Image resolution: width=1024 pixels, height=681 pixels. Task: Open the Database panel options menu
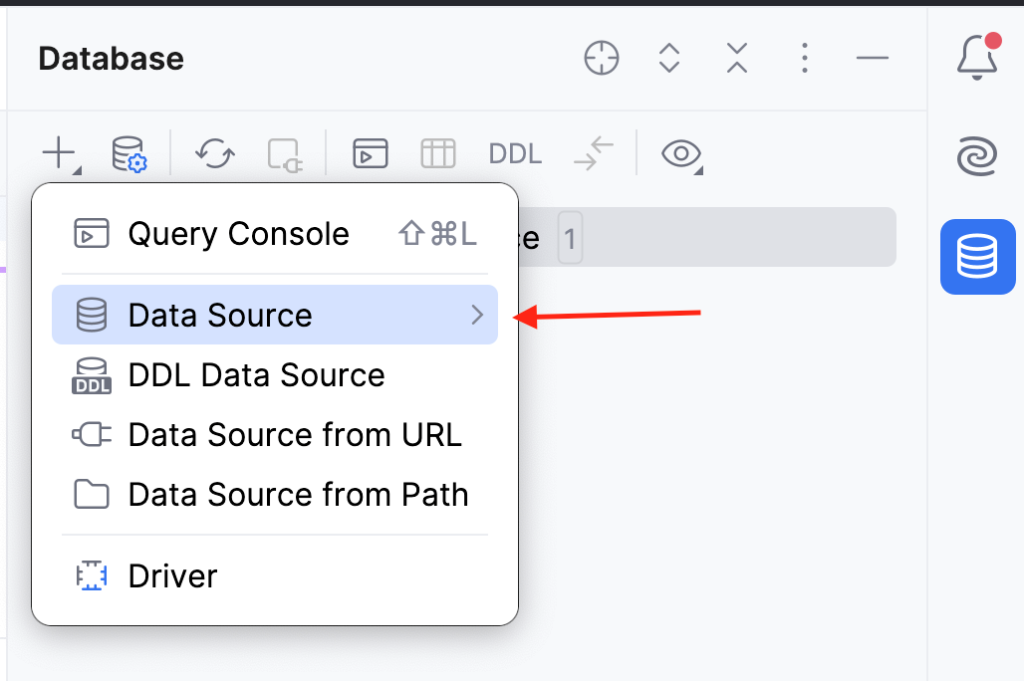(804, 58)
